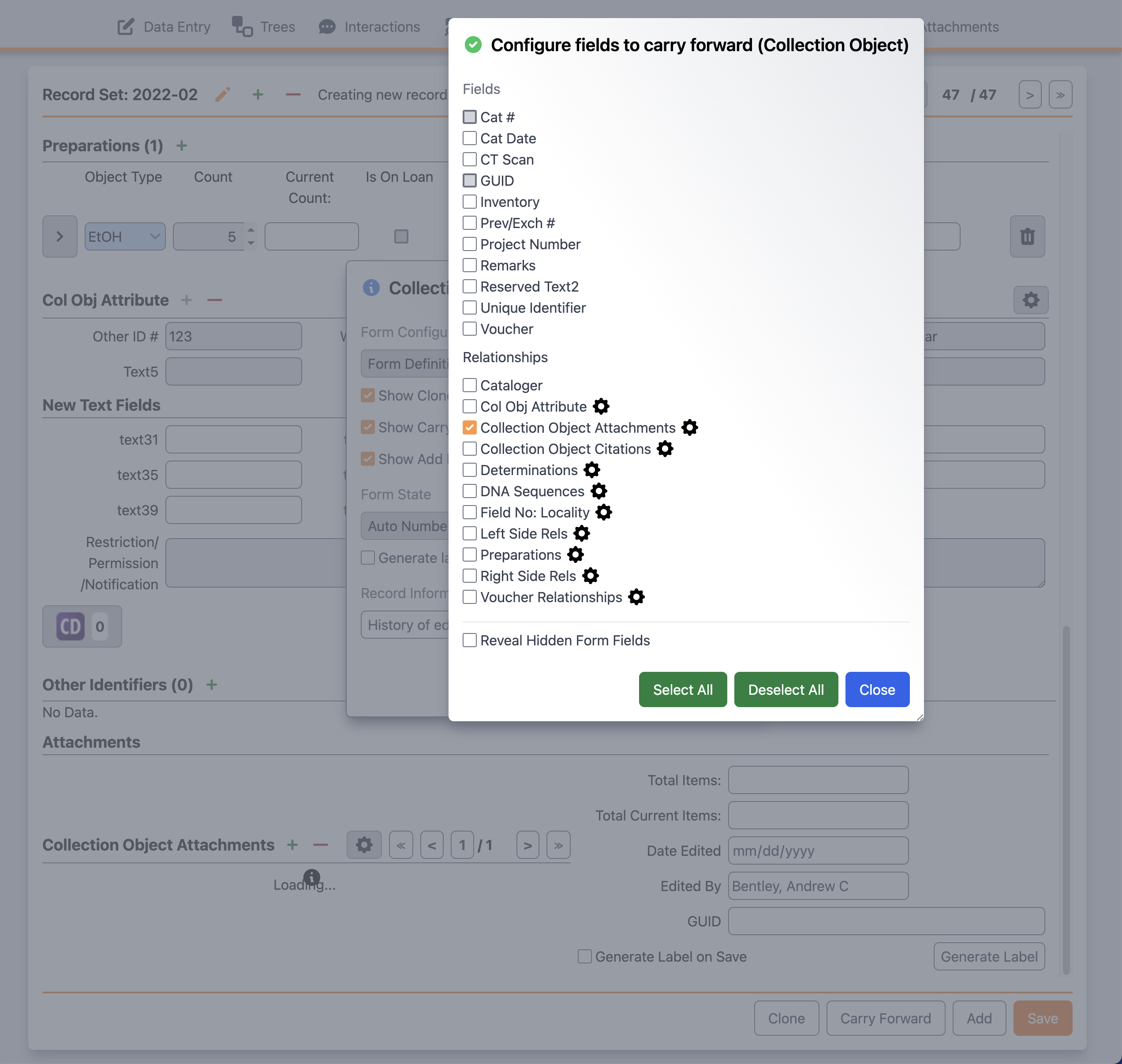
Task: Open form settings gear beside Col Obj Attribute
Action: pyautogui.click(x=1031, y=300)
